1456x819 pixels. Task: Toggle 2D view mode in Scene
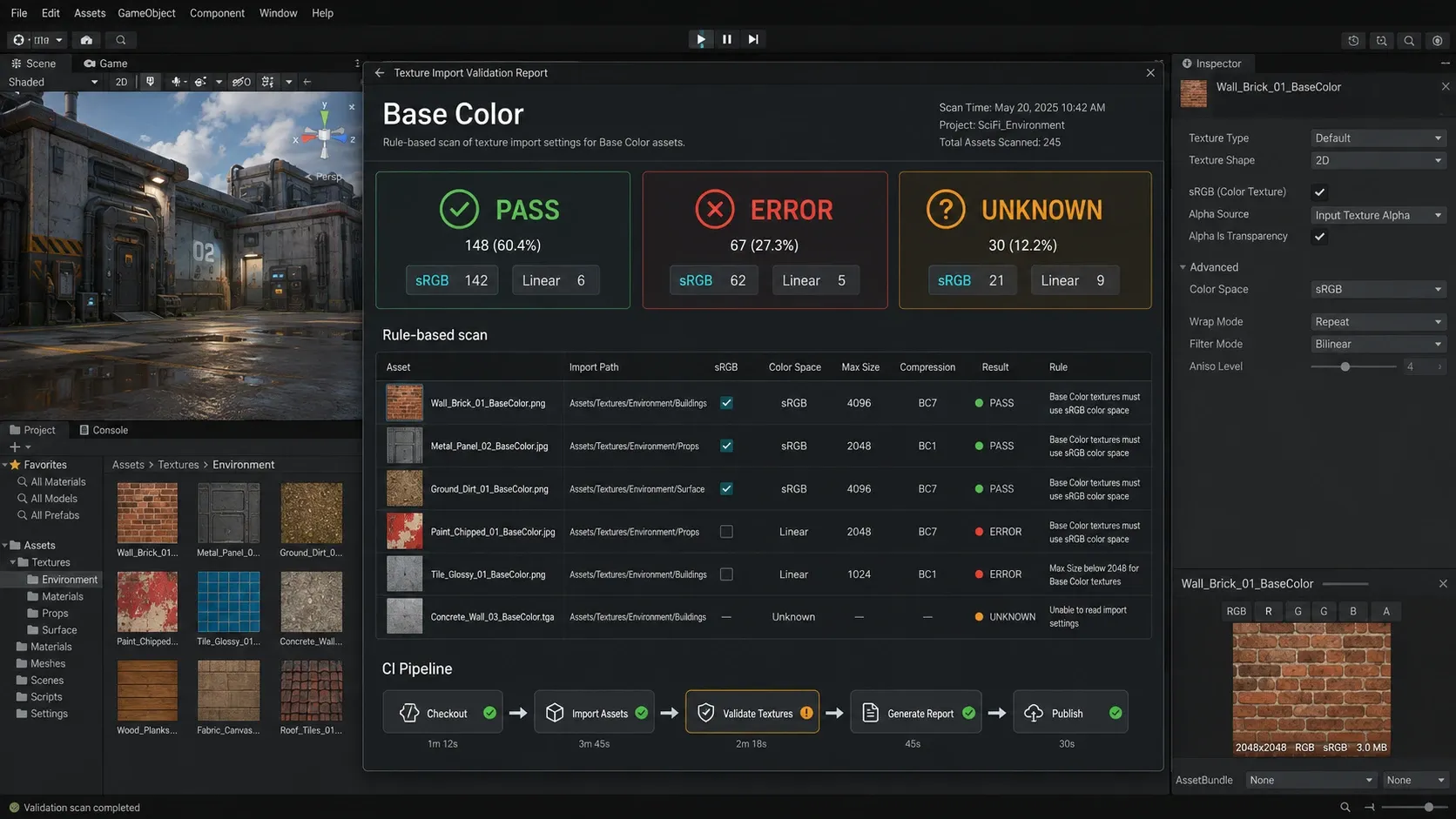point(121,82)
